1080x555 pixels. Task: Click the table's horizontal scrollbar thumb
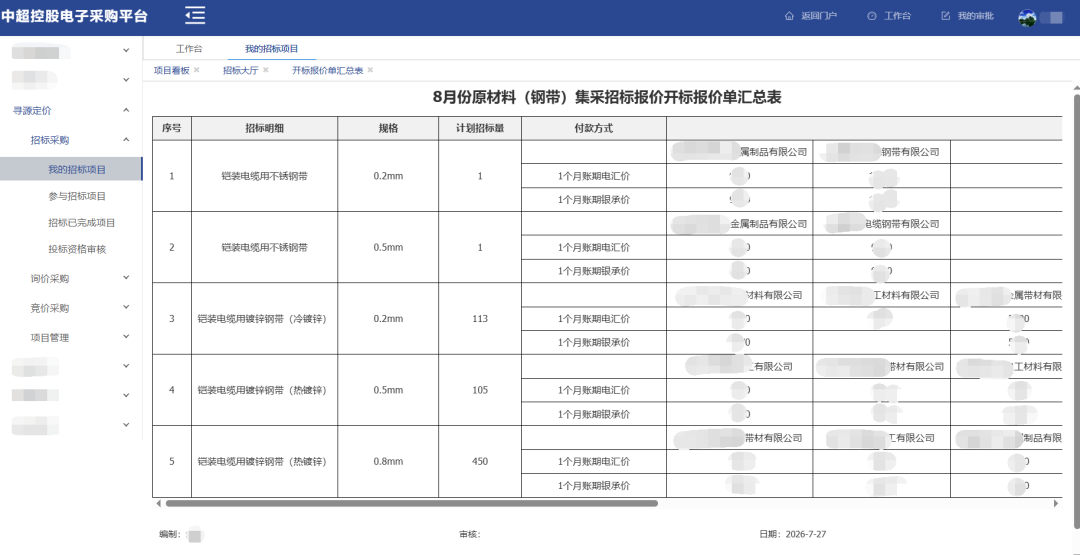point(412,503)
